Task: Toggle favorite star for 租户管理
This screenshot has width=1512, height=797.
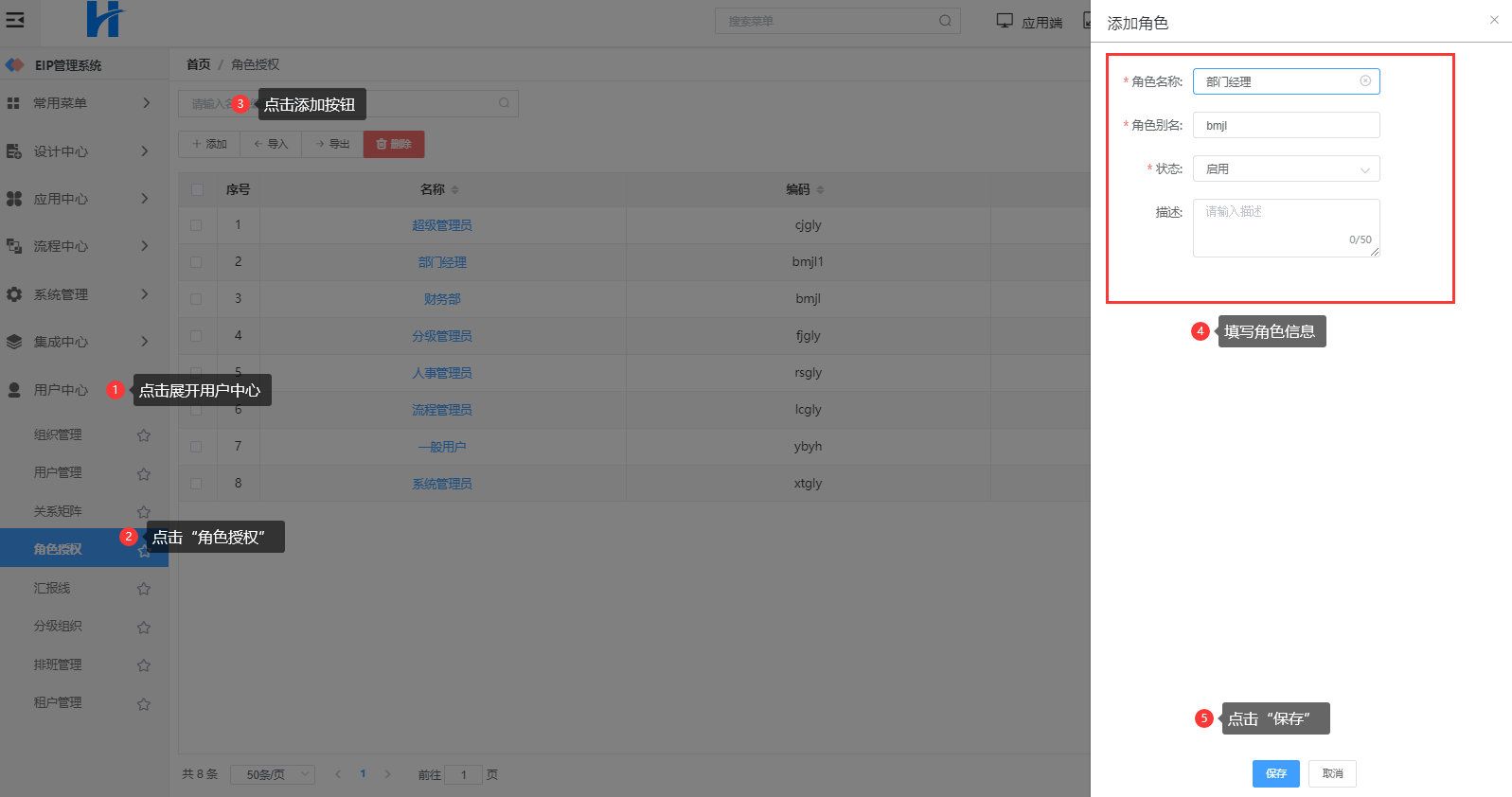Action: pyautogui.click(x=144, y=703)
